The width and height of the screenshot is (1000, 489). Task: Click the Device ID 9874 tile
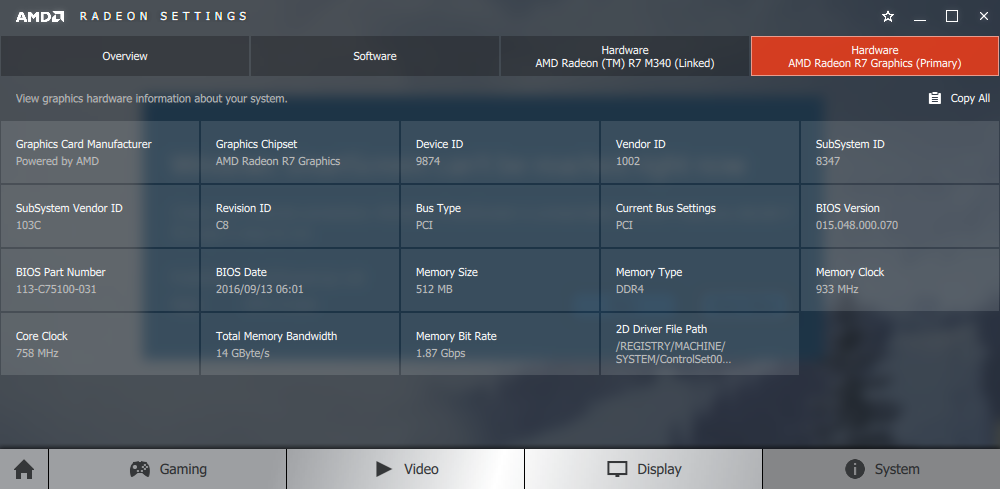[x=500, y=152]
